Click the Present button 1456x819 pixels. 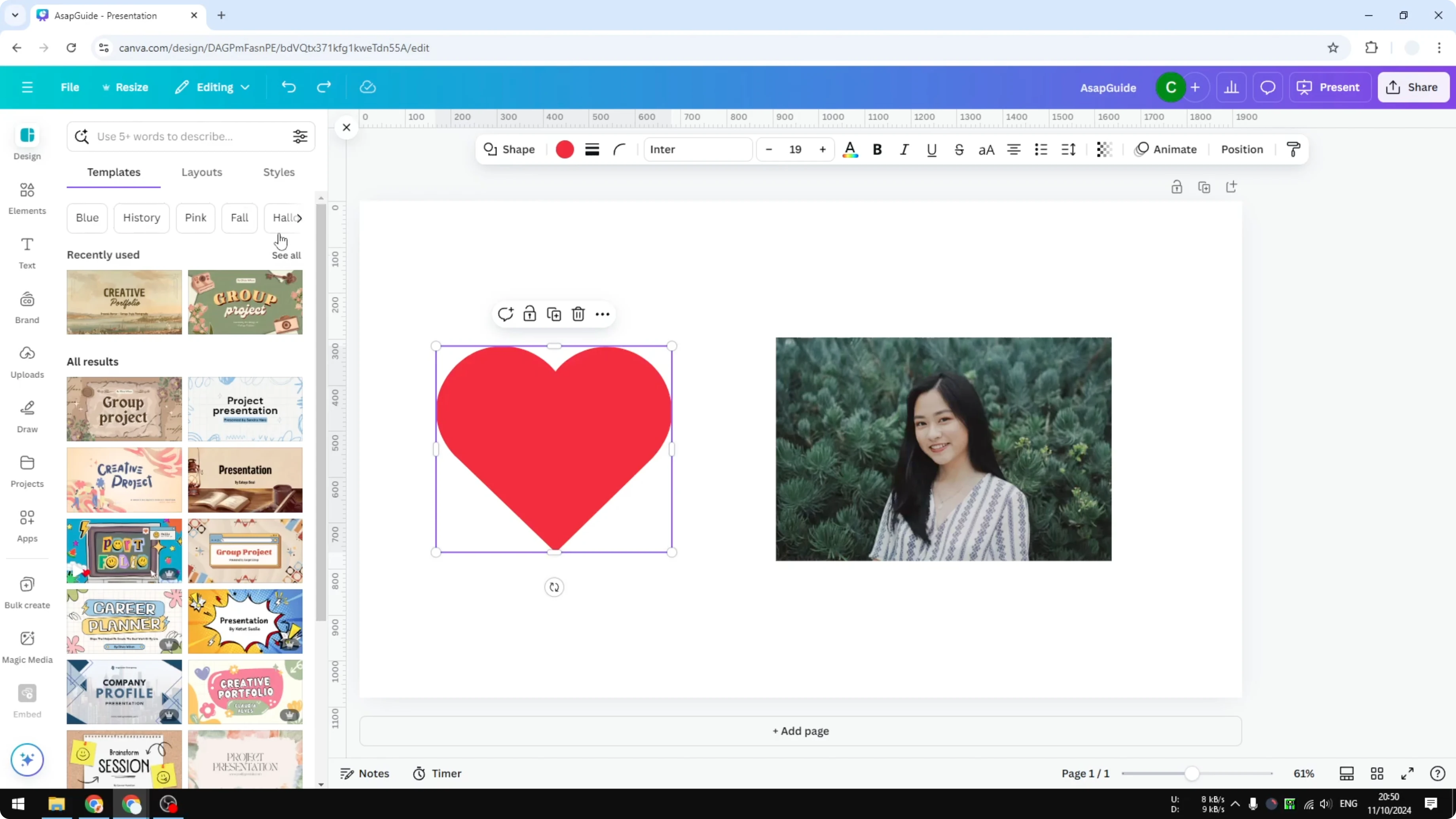(1329, 87)
